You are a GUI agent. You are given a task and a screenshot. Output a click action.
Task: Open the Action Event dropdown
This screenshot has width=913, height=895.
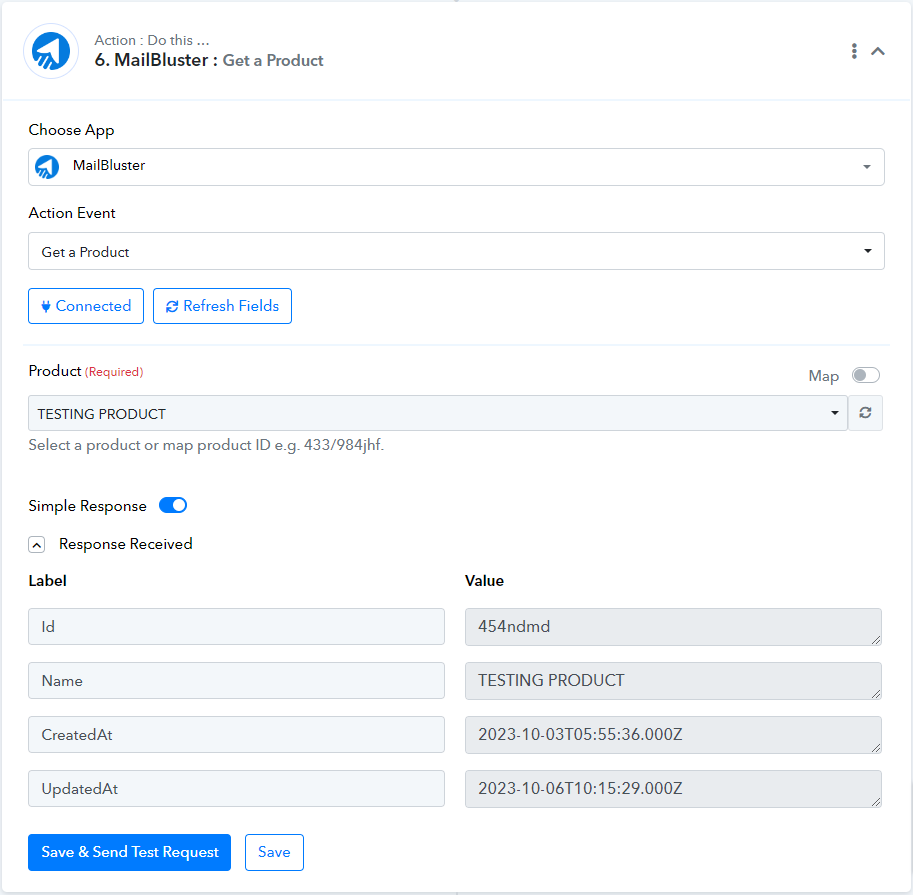point(456,251)
